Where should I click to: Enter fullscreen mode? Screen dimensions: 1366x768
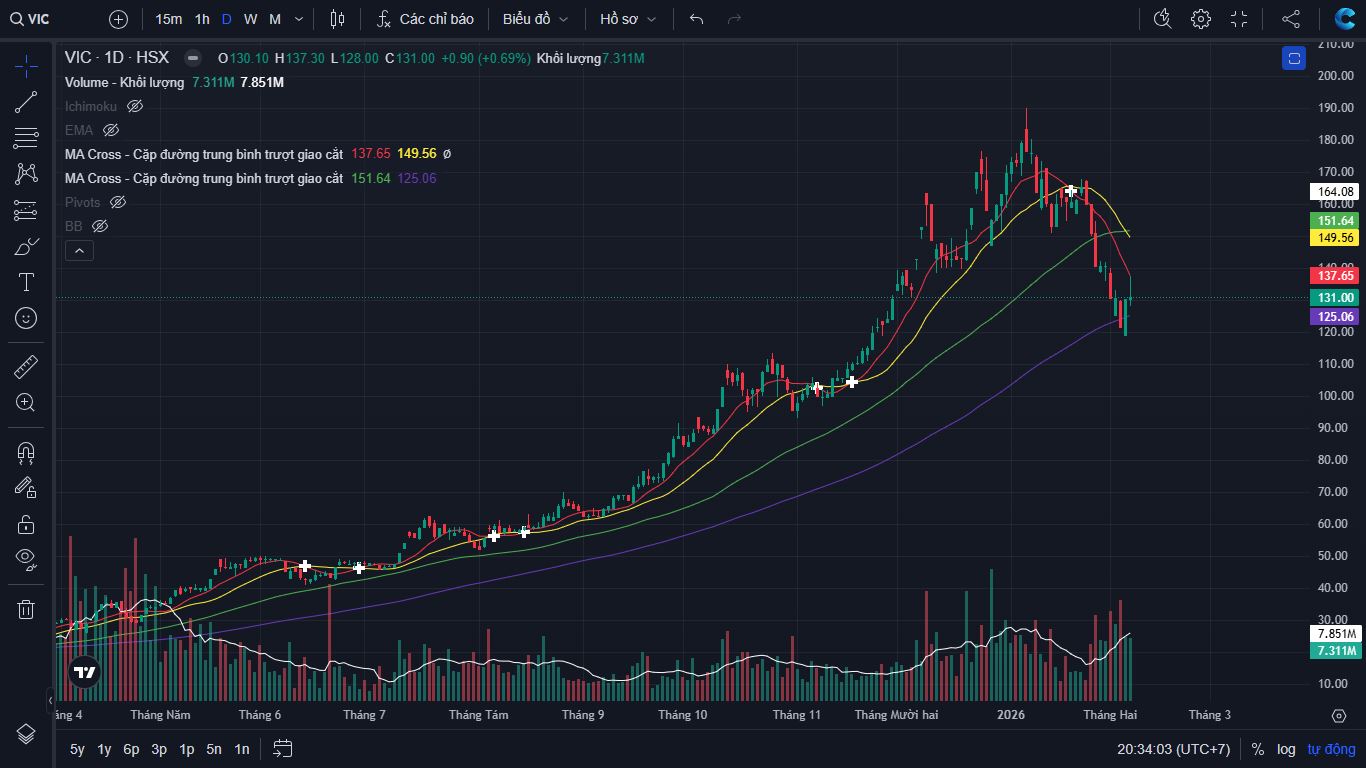coord(1239,19)
